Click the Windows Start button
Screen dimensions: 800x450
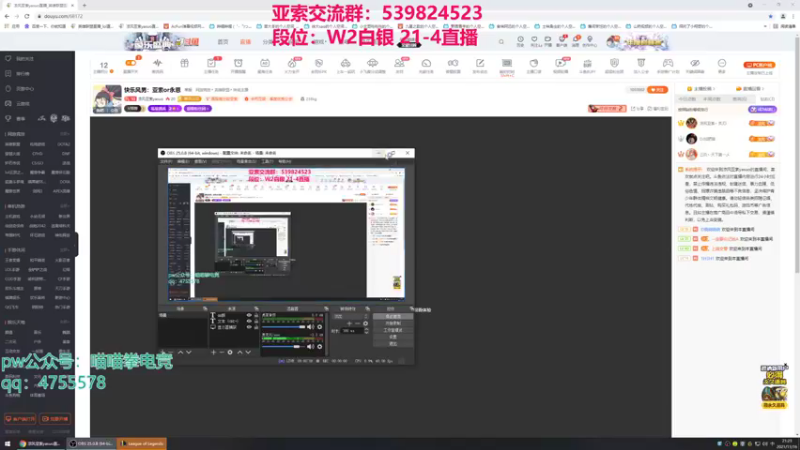(7, 443)
